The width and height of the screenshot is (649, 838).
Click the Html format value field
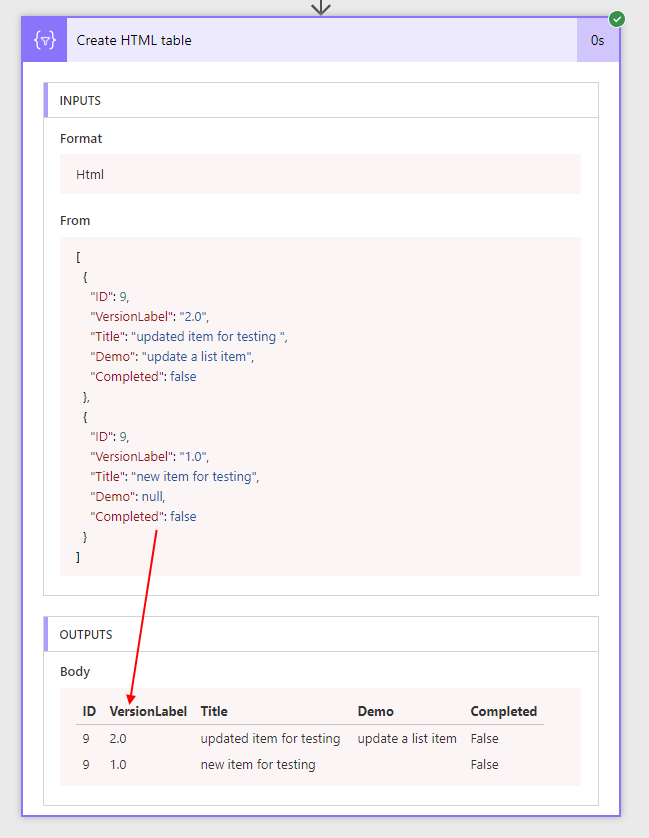320,175
